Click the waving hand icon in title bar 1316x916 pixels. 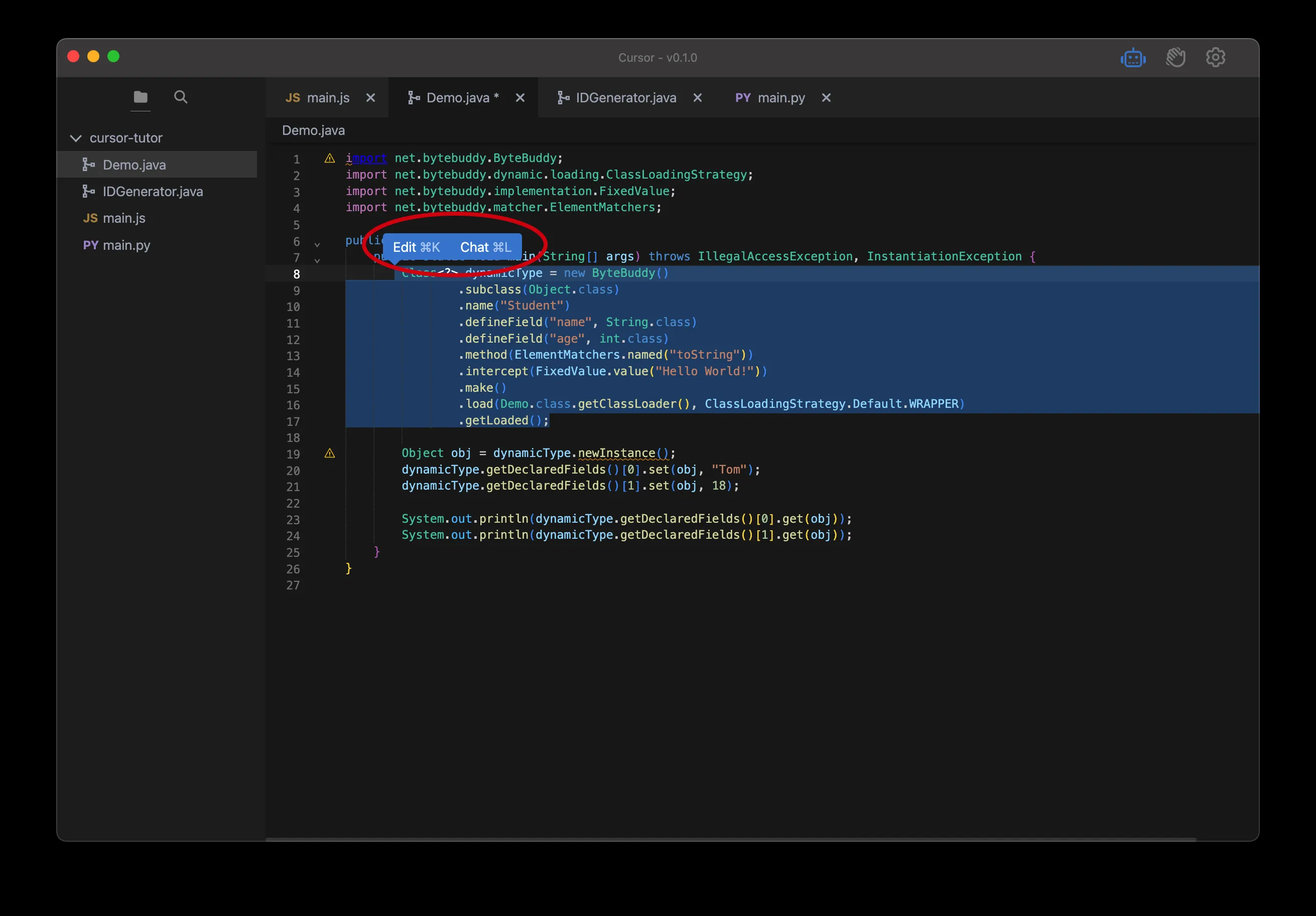click(x=1175, y=58)
